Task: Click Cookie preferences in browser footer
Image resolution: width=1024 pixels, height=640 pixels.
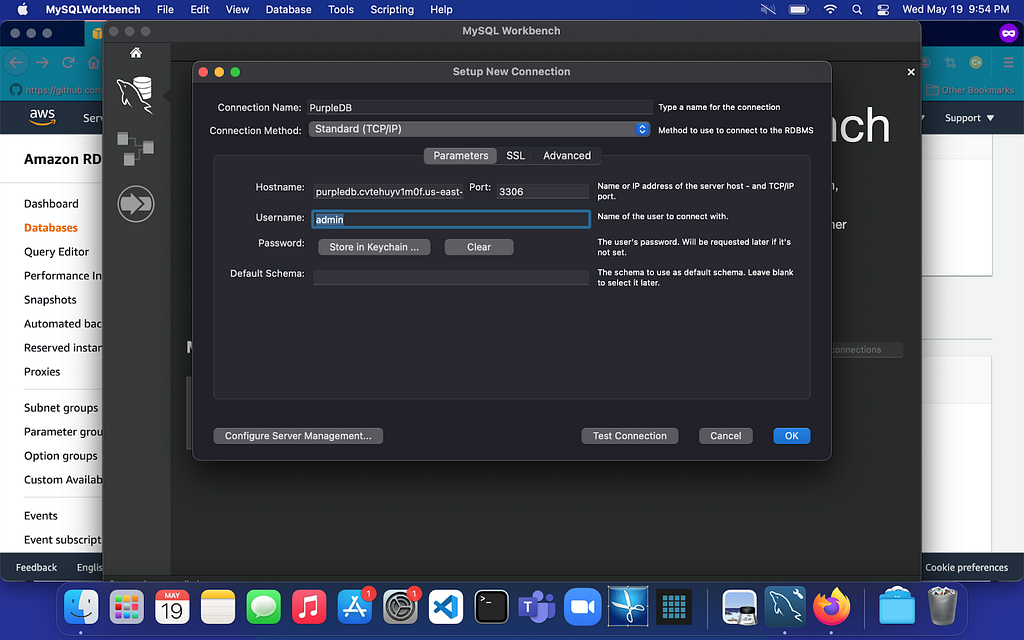Action: pyautogui.click(x=967, y=568)
